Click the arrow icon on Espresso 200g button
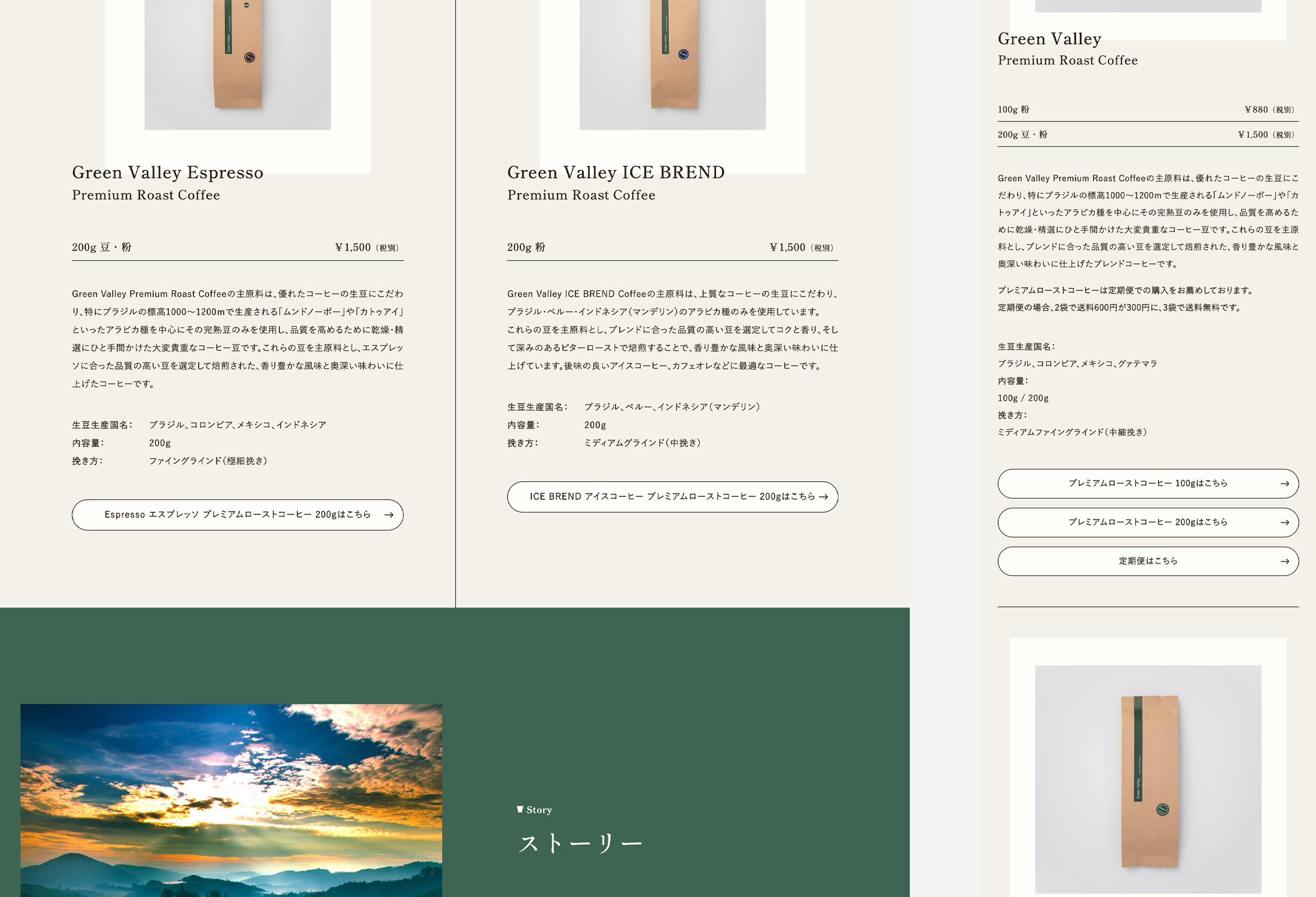Screen dimensions: 1316x897 tap(389, 515)
